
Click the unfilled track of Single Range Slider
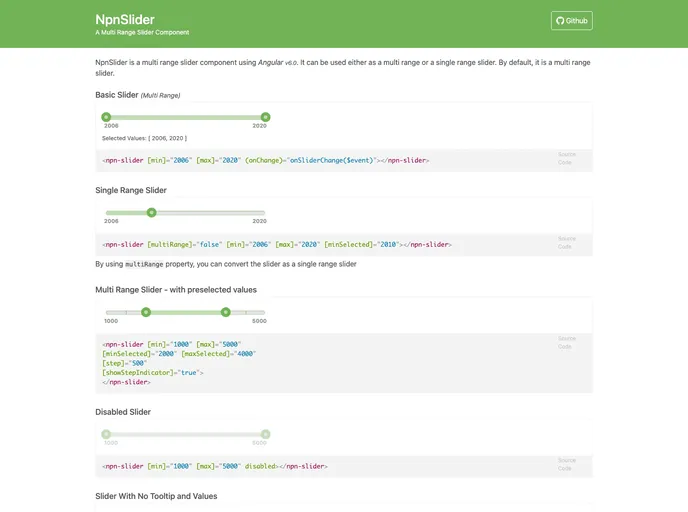tap(211, 213)
